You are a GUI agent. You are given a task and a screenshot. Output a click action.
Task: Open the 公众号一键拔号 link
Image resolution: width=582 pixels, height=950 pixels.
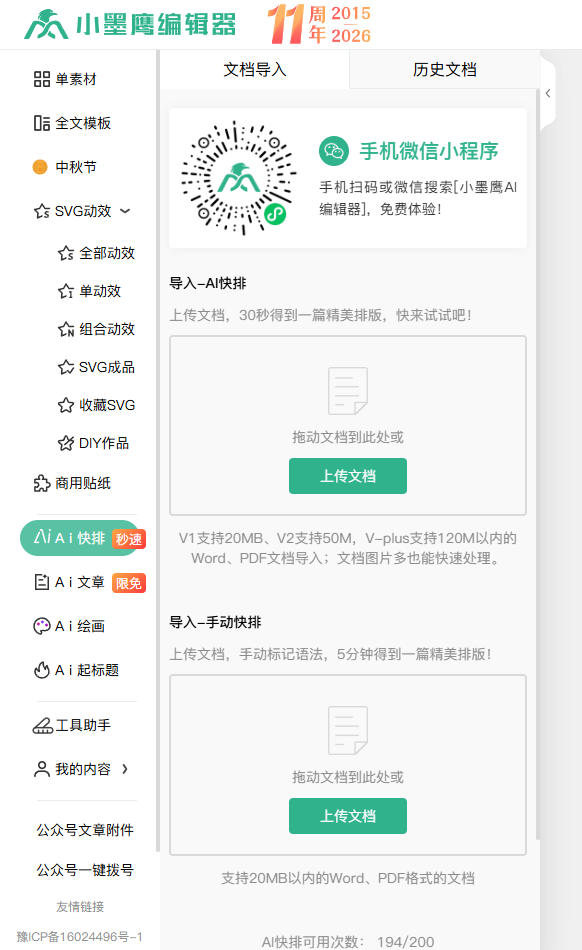click(x=85, y=870)
